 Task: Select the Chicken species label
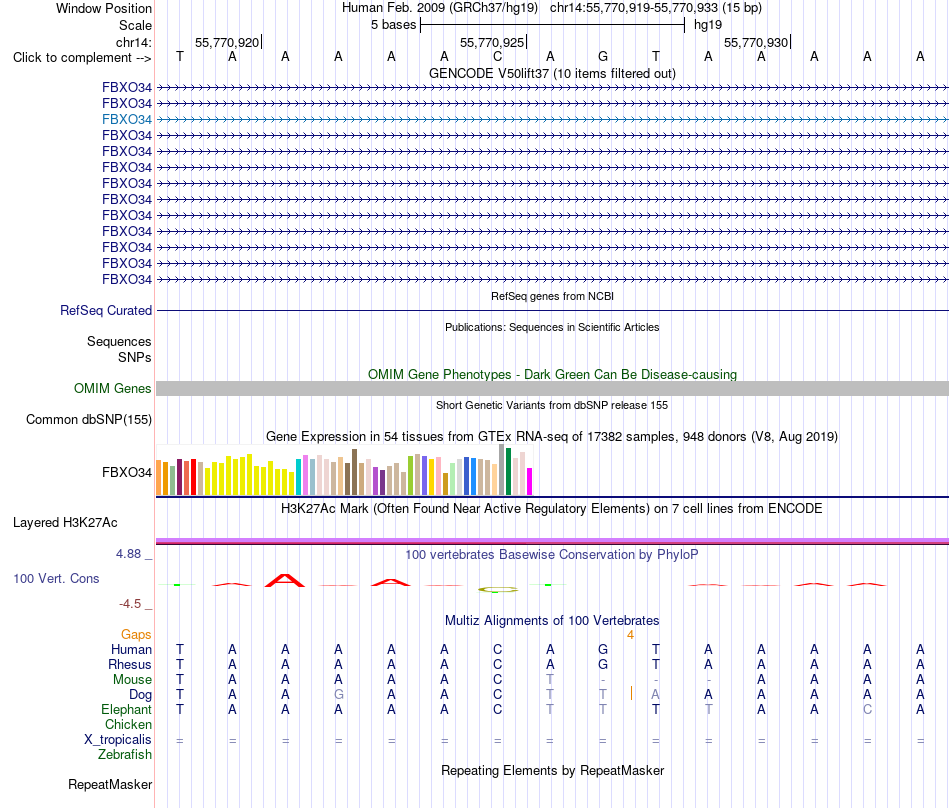pos(128,724)
